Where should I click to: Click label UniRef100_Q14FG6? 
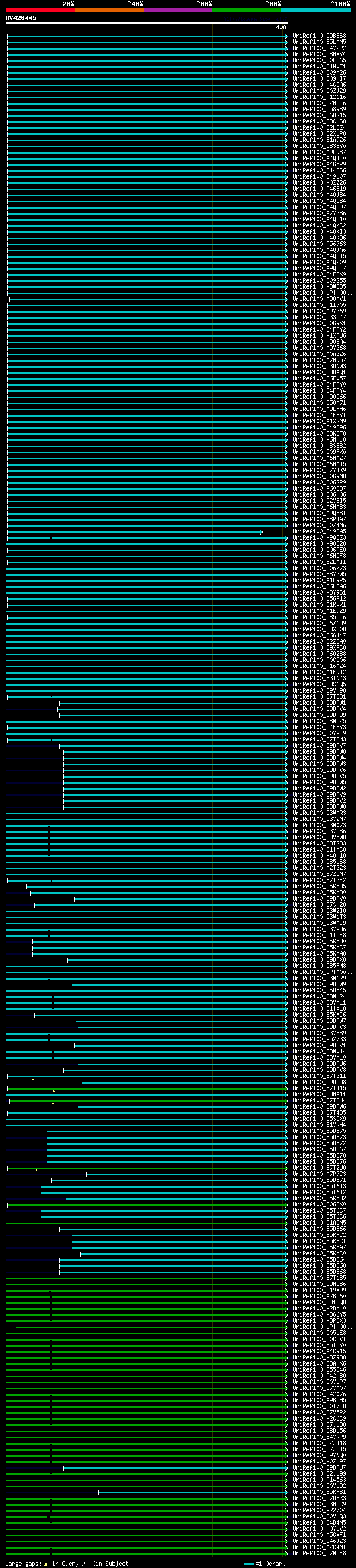tap(319, 170)
